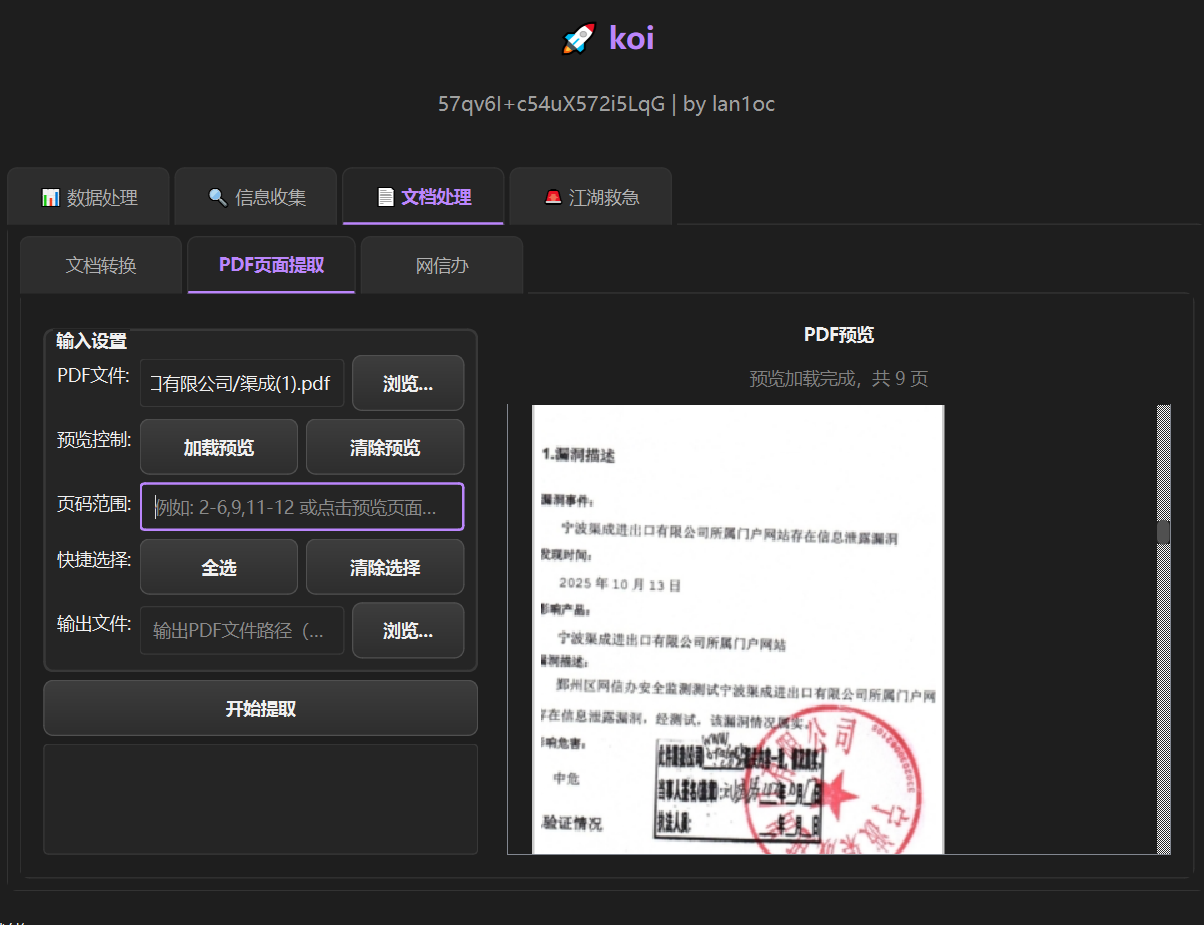Open the 网信办 sub-tab
The image size is (1204, 925).
coord(442,265)
